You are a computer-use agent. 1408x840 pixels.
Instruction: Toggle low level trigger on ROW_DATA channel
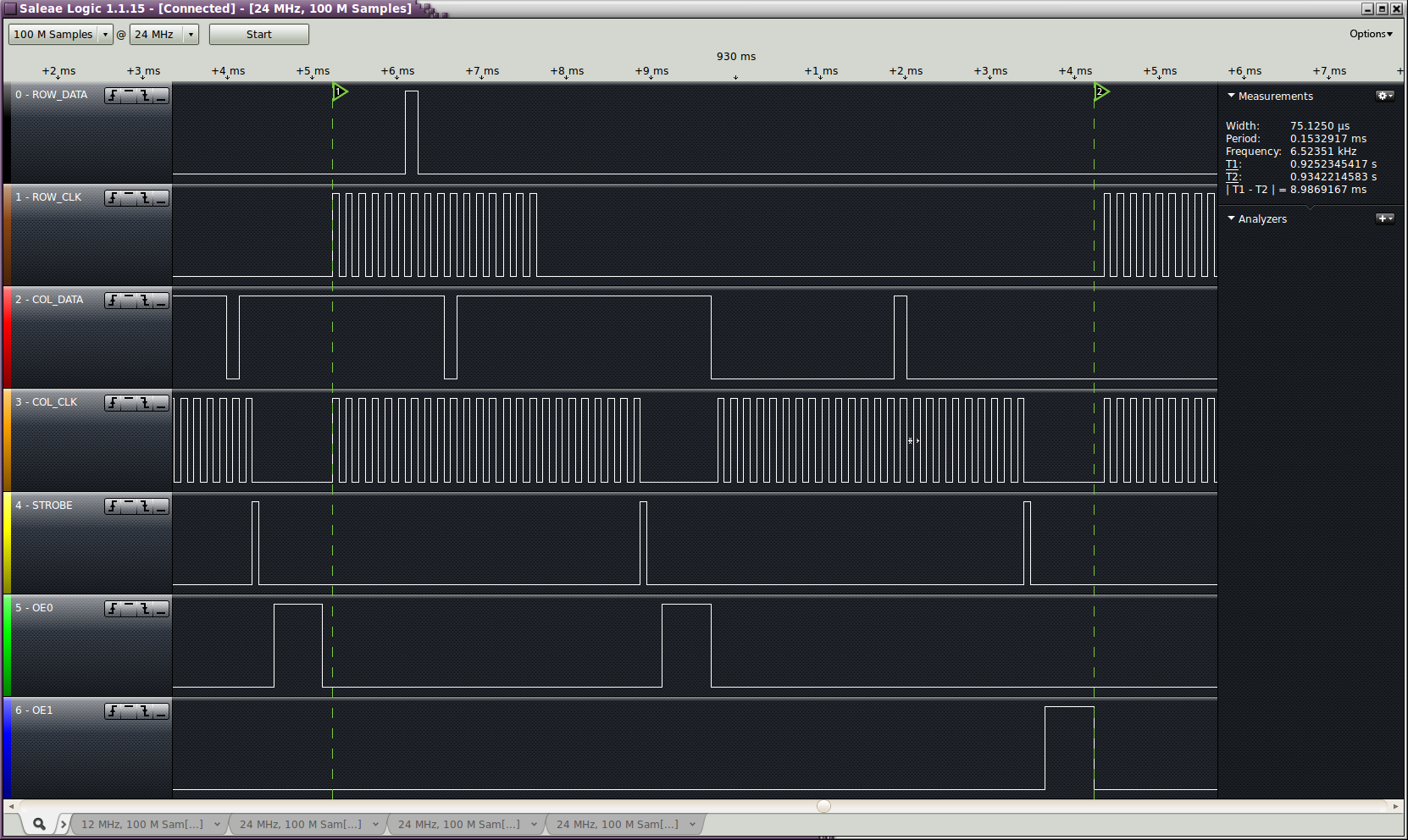click(x=161, y=96)
